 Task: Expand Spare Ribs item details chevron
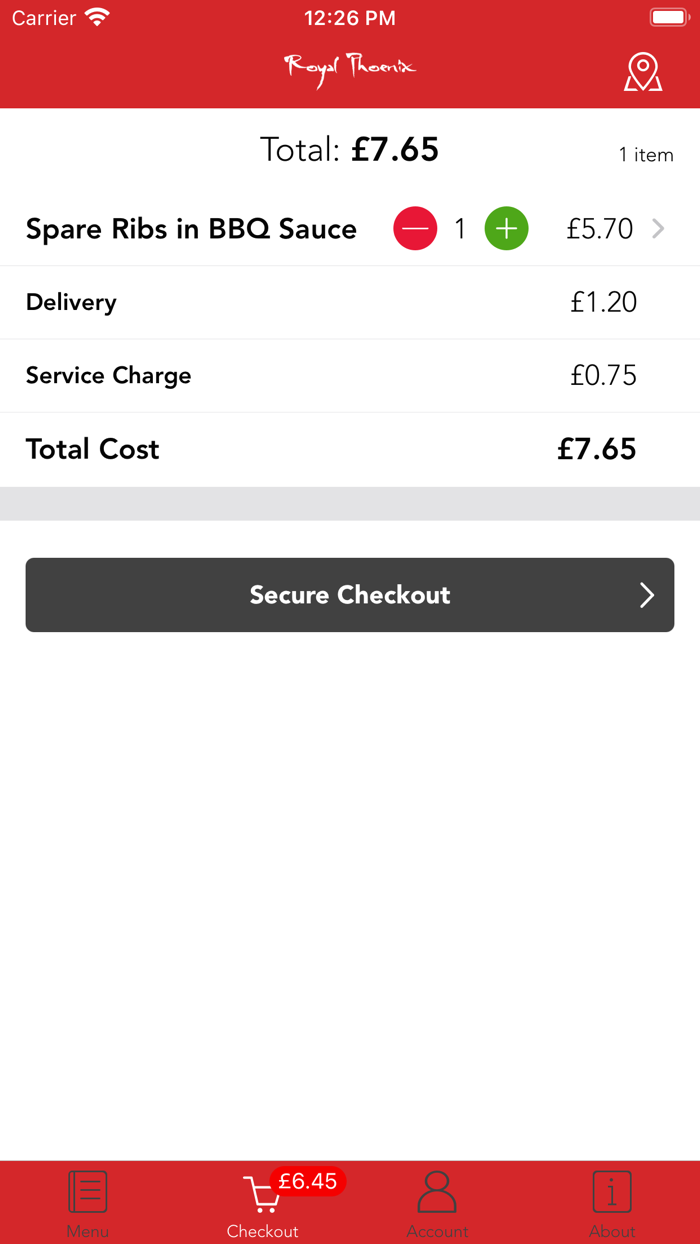point(658,229)
